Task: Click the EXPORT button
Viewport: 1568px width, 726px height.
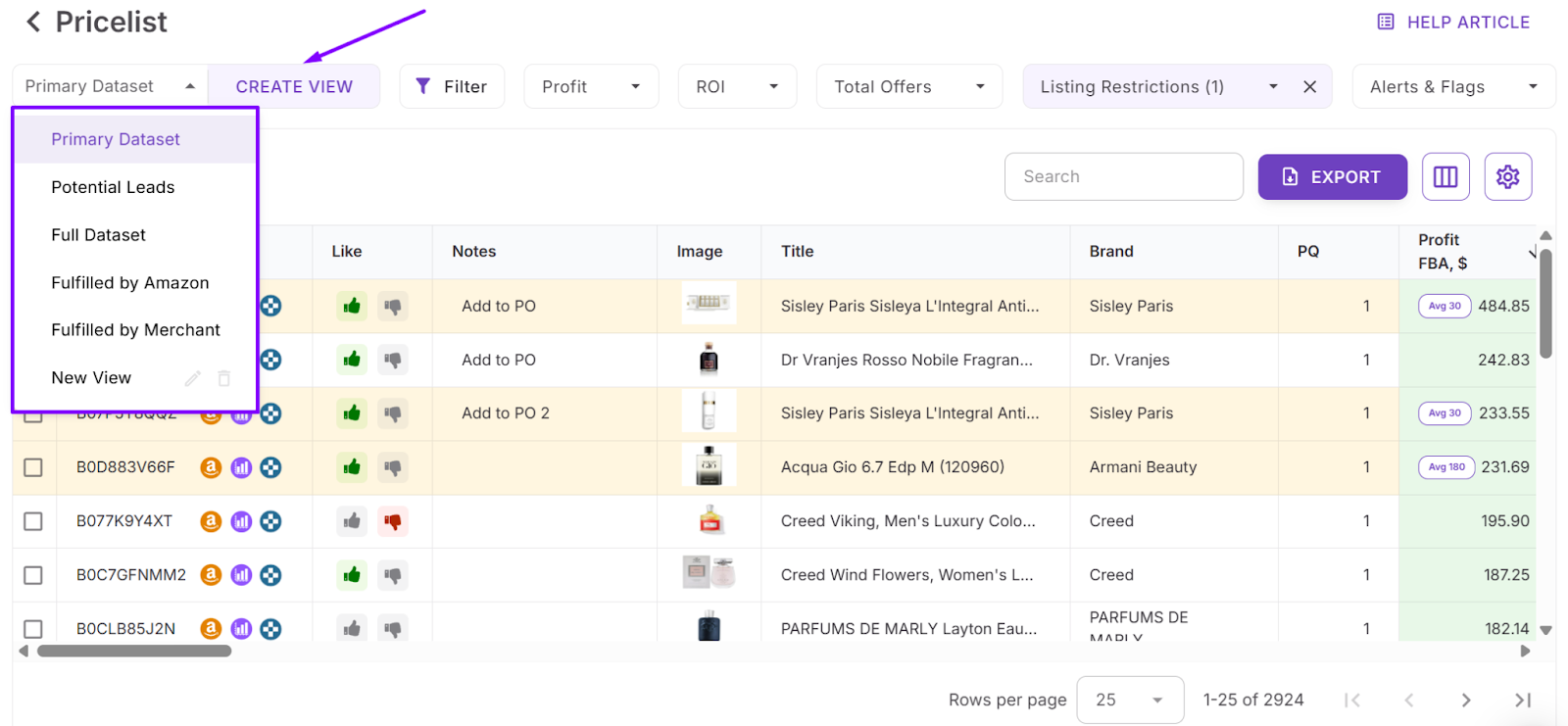Action: point(1332,176)
